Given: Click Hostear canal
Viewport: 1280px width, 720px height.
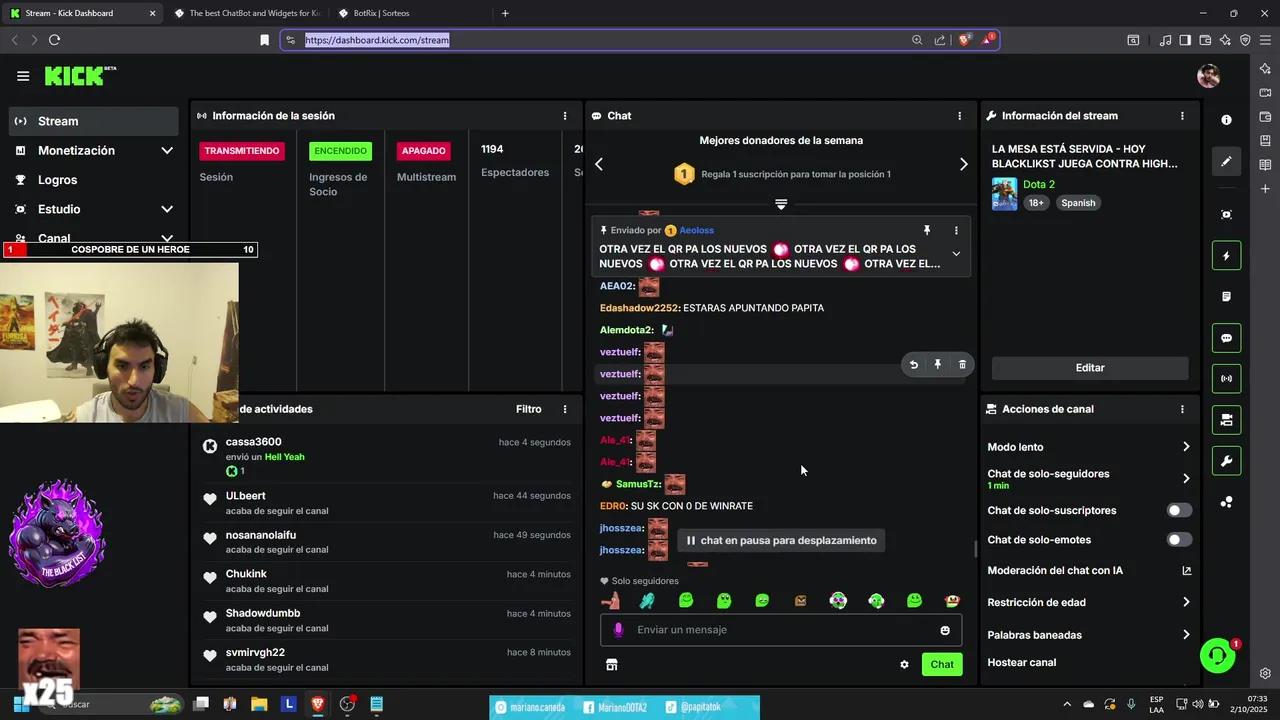Looking at the screenshot, I should (1022, 662).
